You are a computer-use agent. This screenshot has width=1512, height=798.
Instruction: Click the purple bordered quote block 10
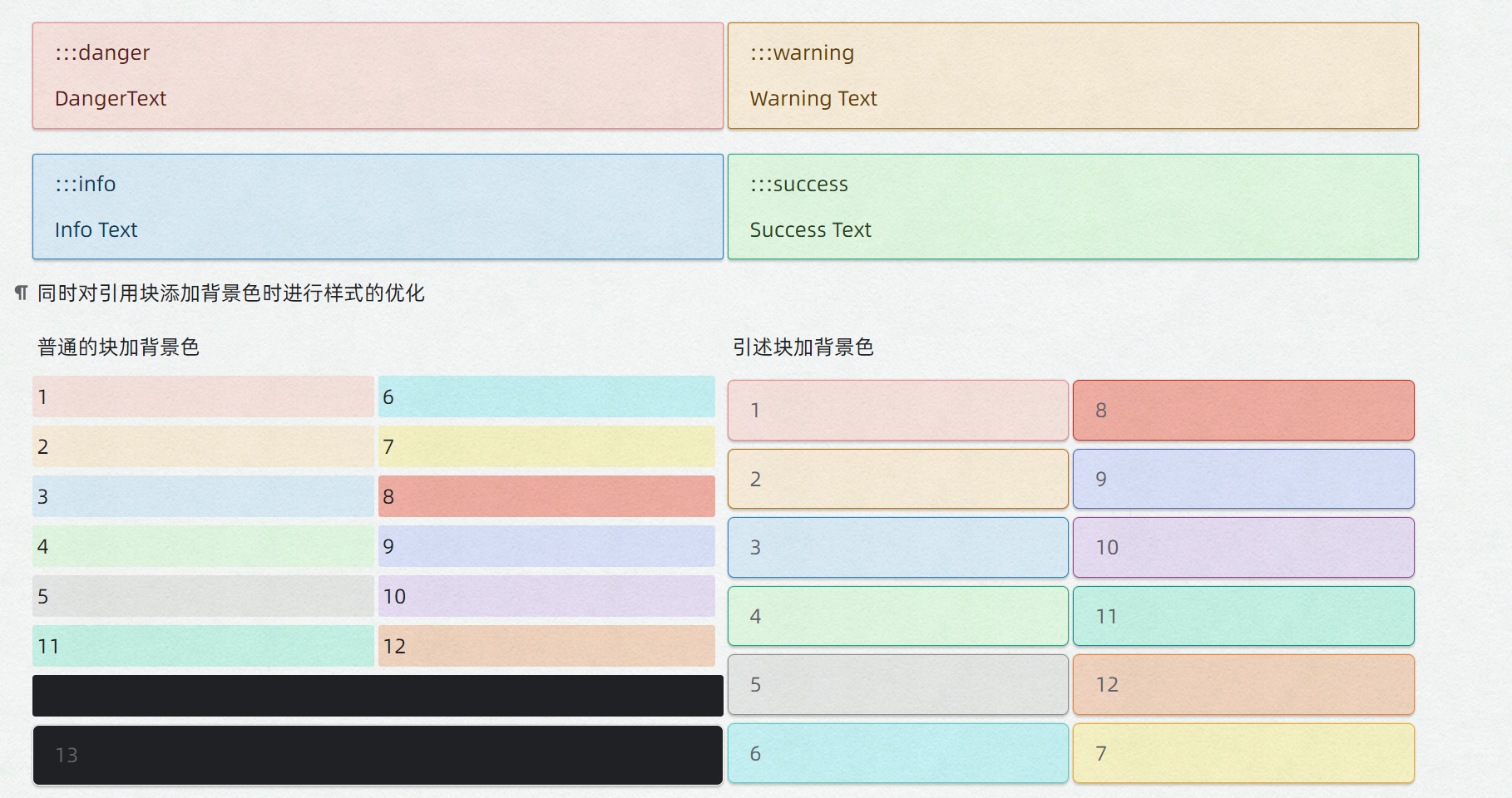[x=1243, y=547]
